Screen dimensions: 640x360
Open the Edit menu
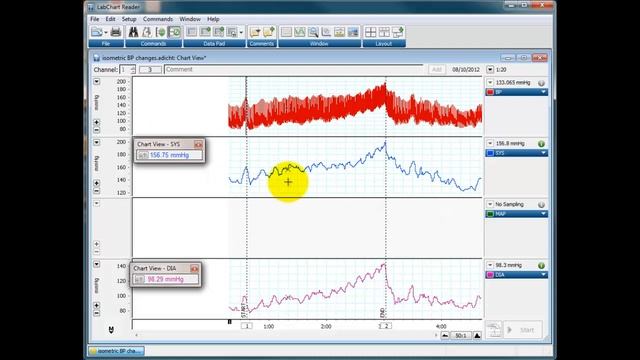110,19
